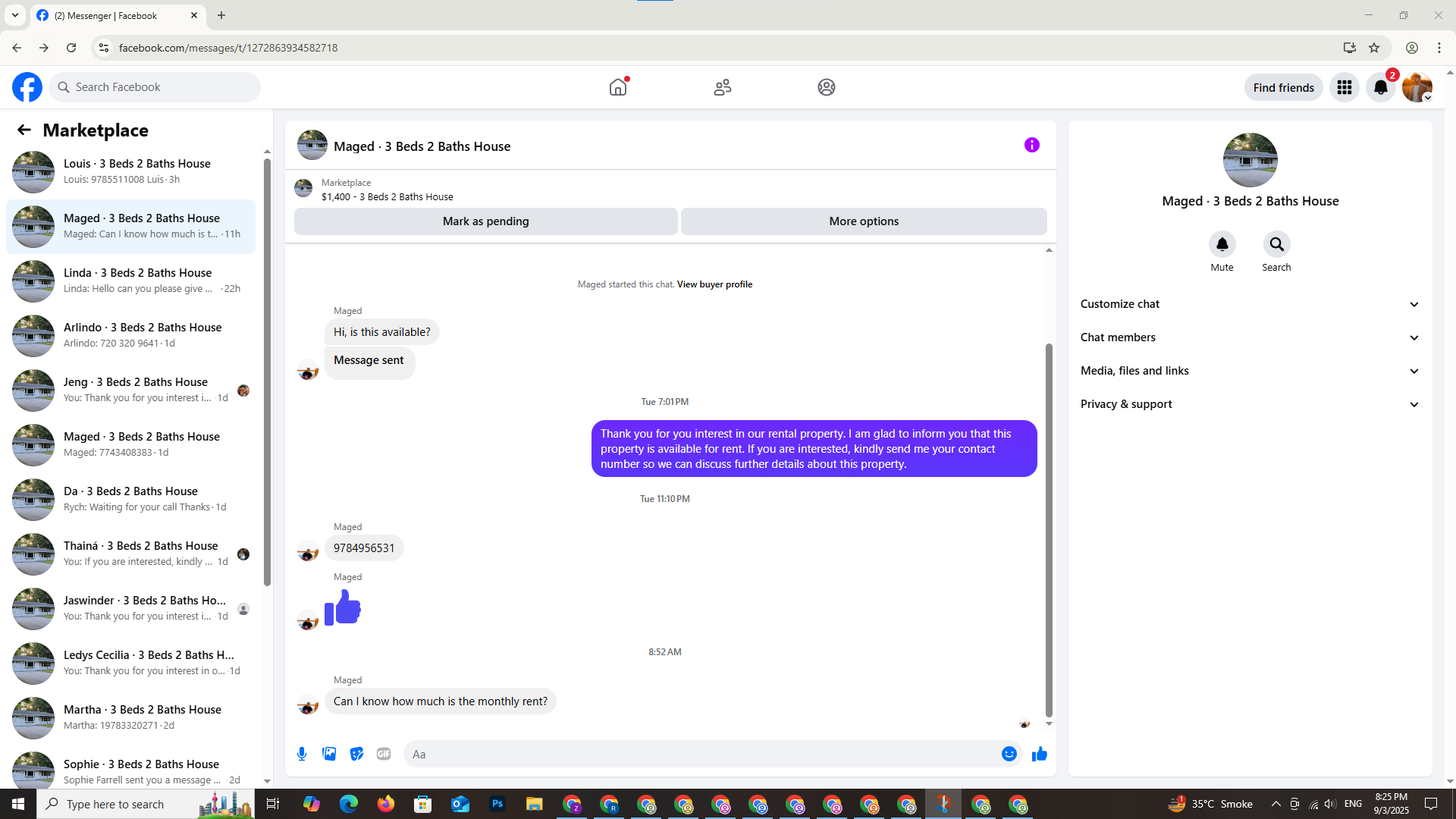Open the emoji picker in message box
This screenshot has height=819, width=1456.
click(1009, 754)
